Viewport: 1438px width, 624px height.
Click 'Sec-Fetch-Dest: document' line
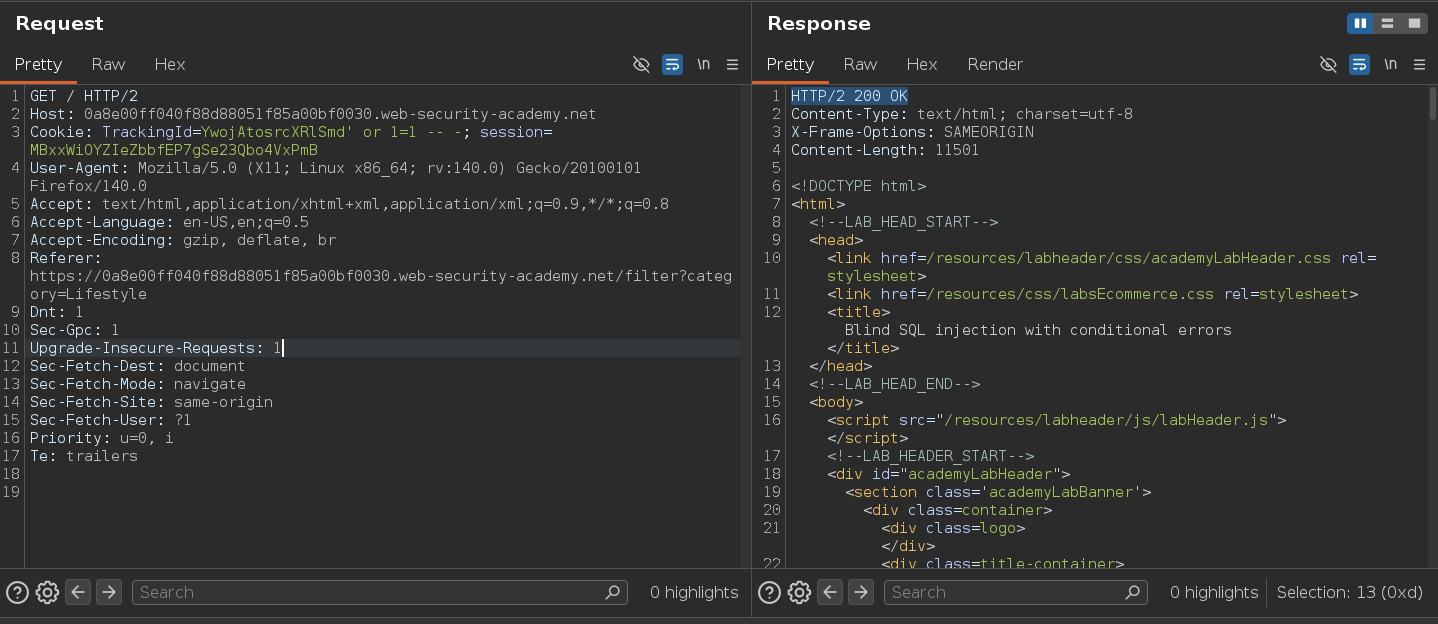pyautogui.click(x=138, y=366)
